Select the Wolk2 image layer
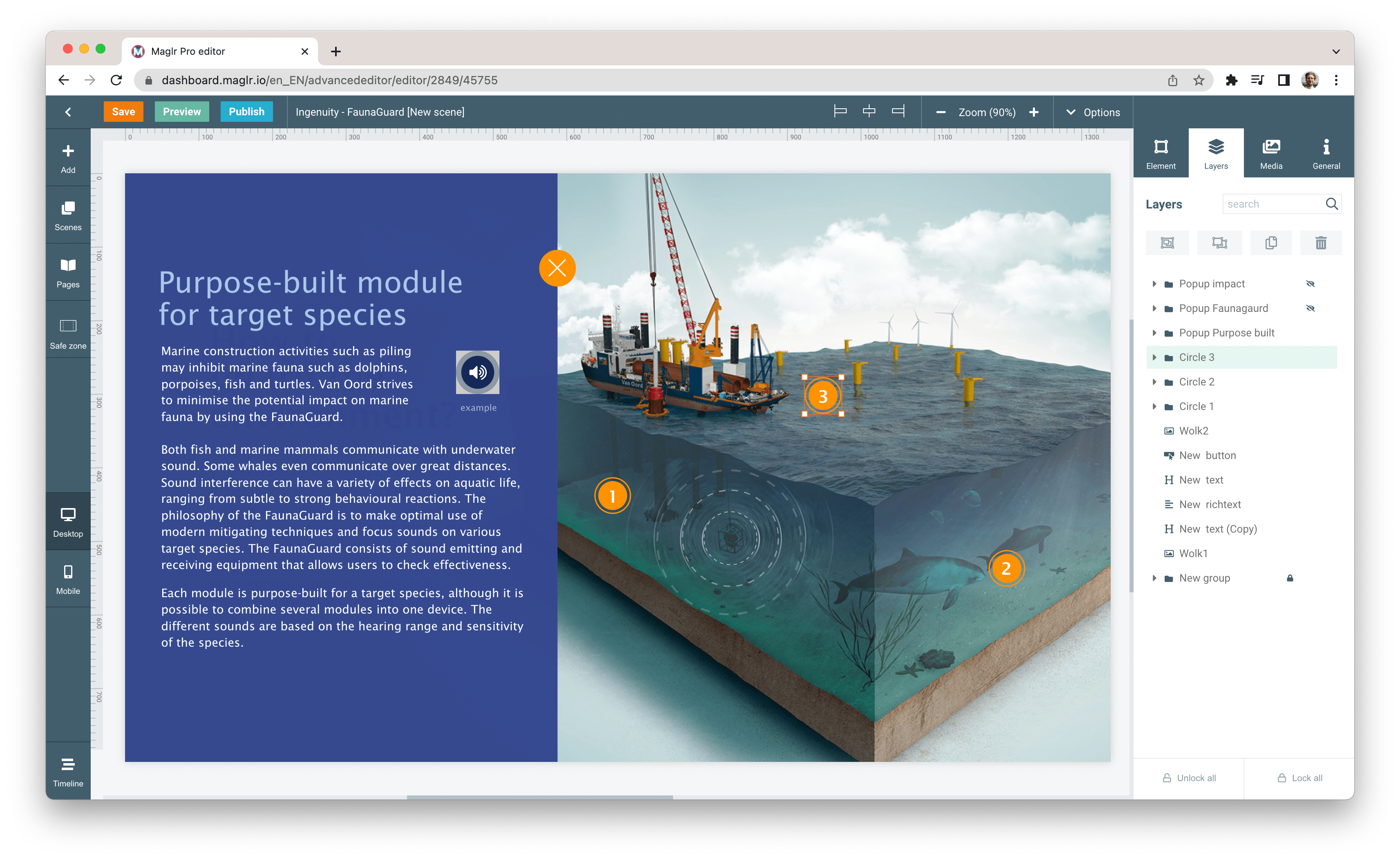The width and height of the screenshot is (1400, 860). click(x=1241, y=430)
